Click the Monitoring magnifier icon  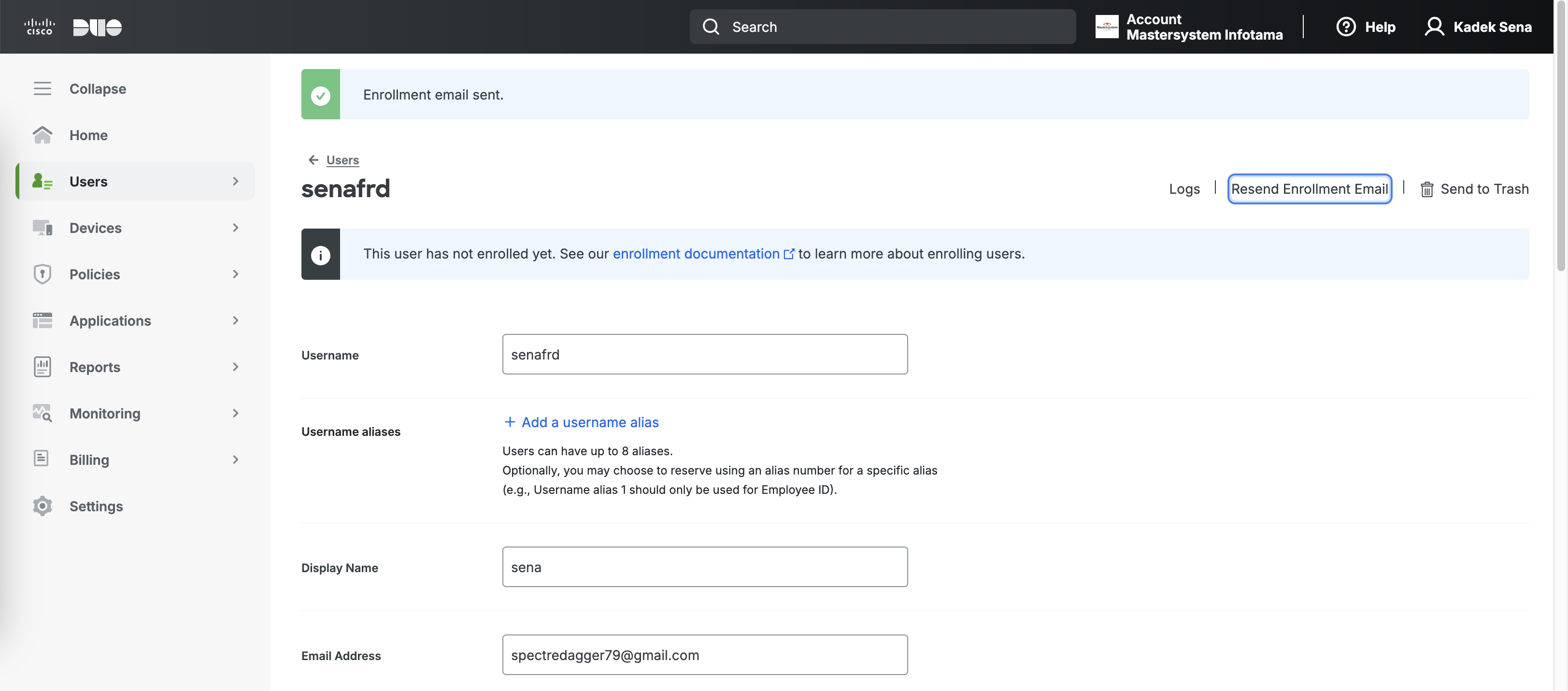42,413
